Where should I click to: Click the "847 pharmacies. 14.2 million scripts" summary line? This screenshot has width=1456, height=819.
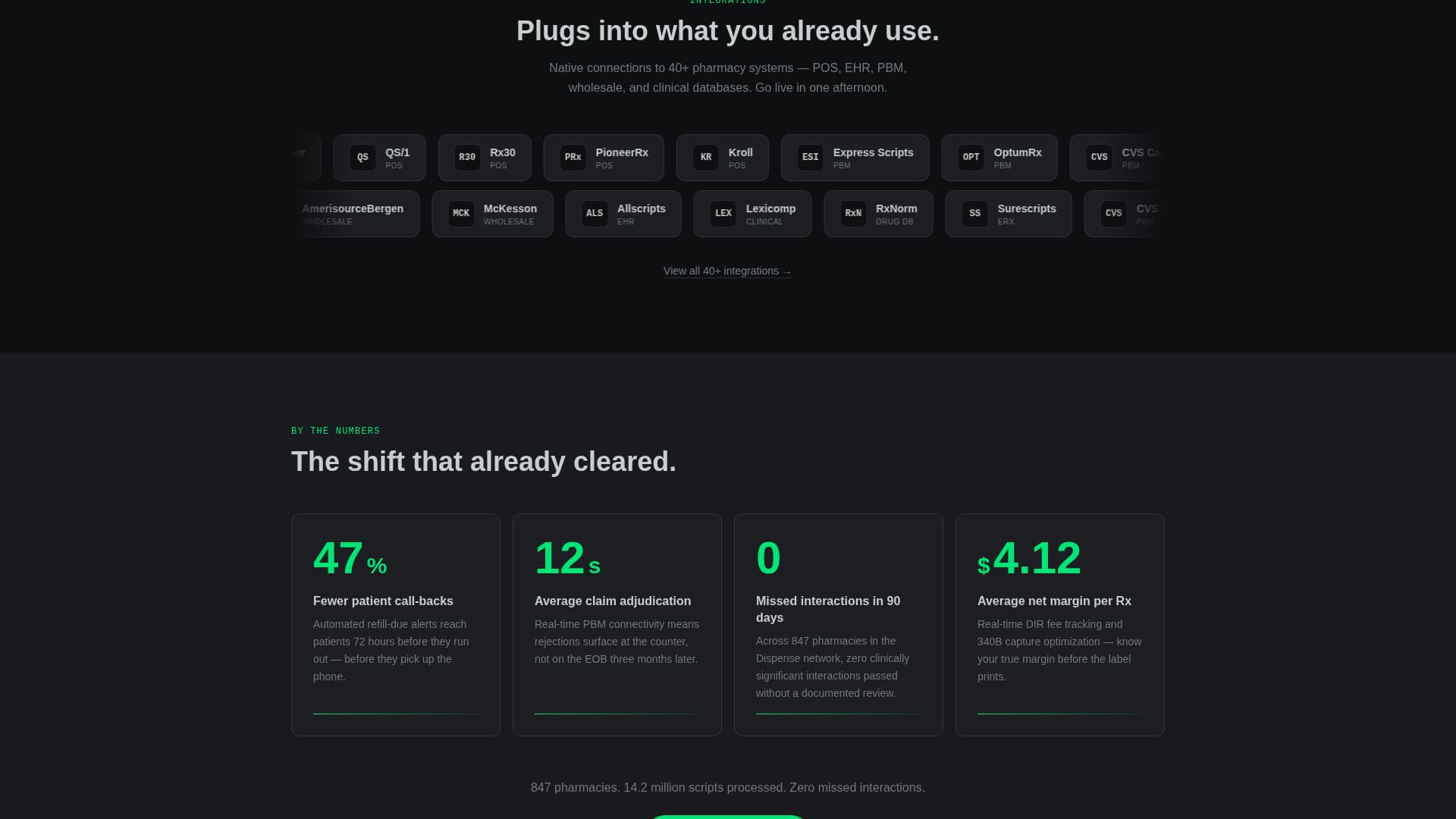click(728, 788)
